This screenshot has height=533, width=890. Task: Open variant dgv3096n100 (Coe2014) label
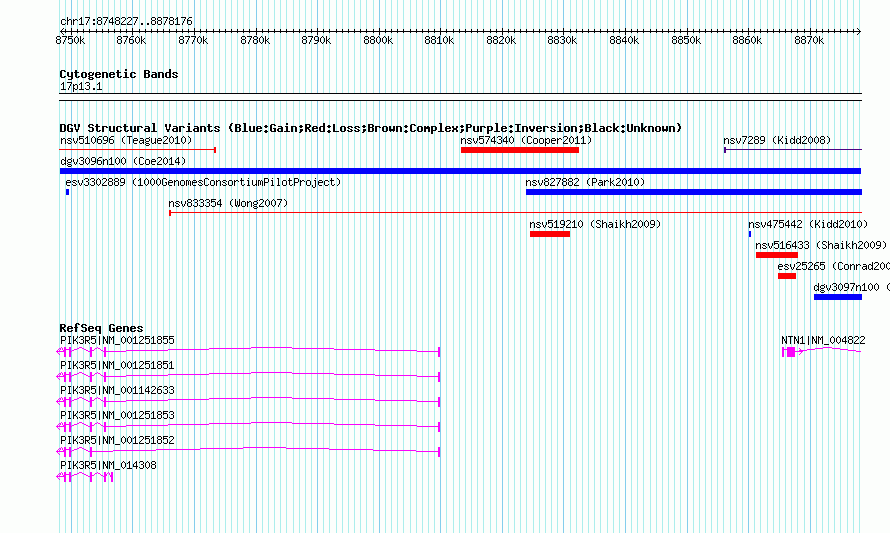tap(123, 161)
